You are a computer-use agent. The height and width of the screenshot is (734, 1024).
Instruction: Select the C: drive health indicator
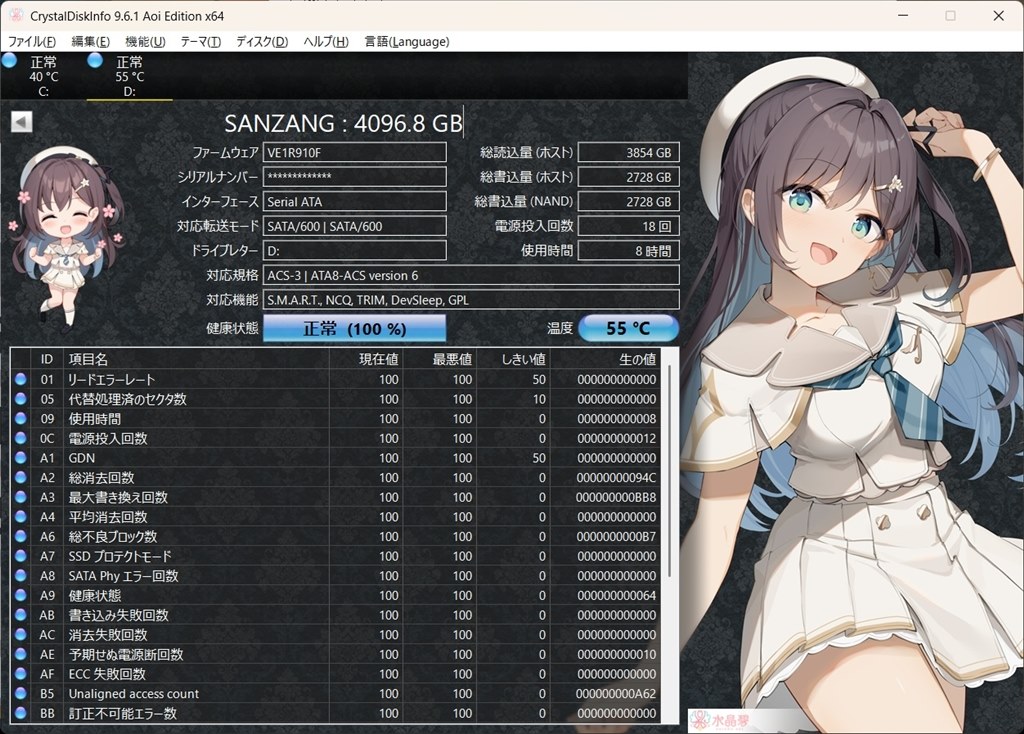coord(10,61)
